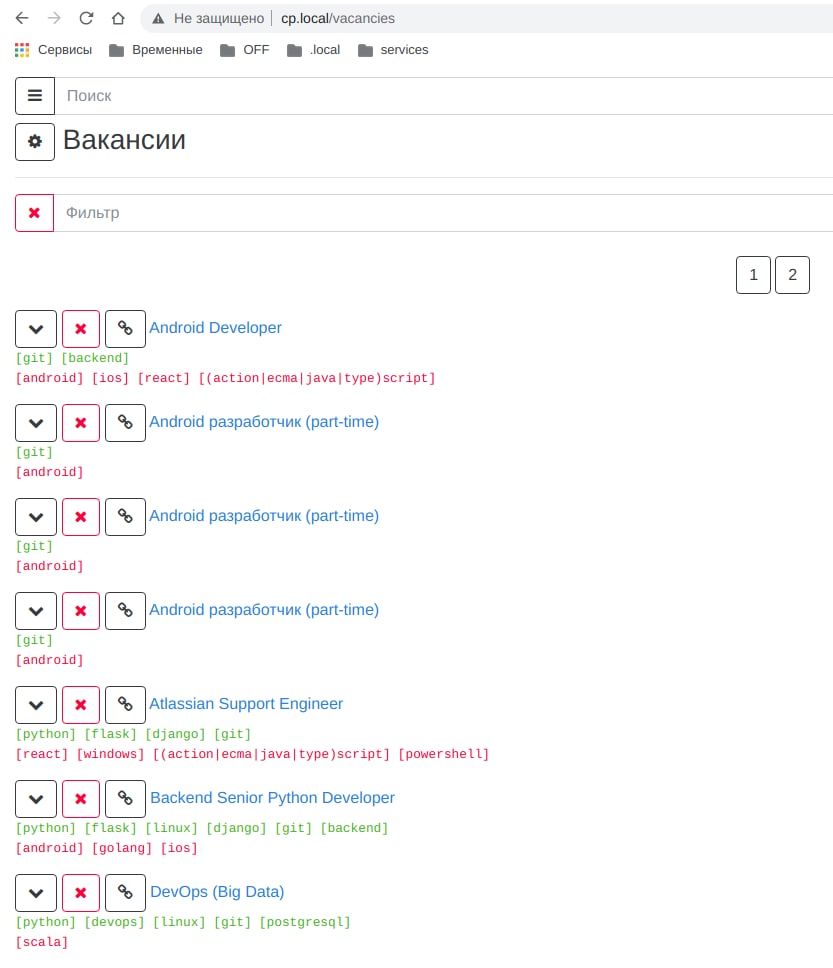Open link icon for DevOps (Big Data)
833x968 pixels.
(x=125, y=893)
